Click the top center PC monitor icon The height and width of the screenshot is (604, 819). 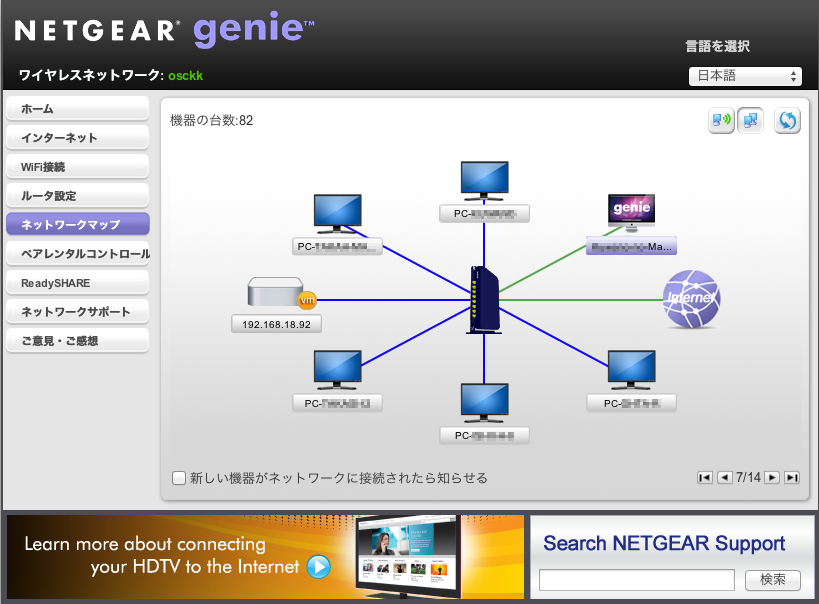click(484, 181)
